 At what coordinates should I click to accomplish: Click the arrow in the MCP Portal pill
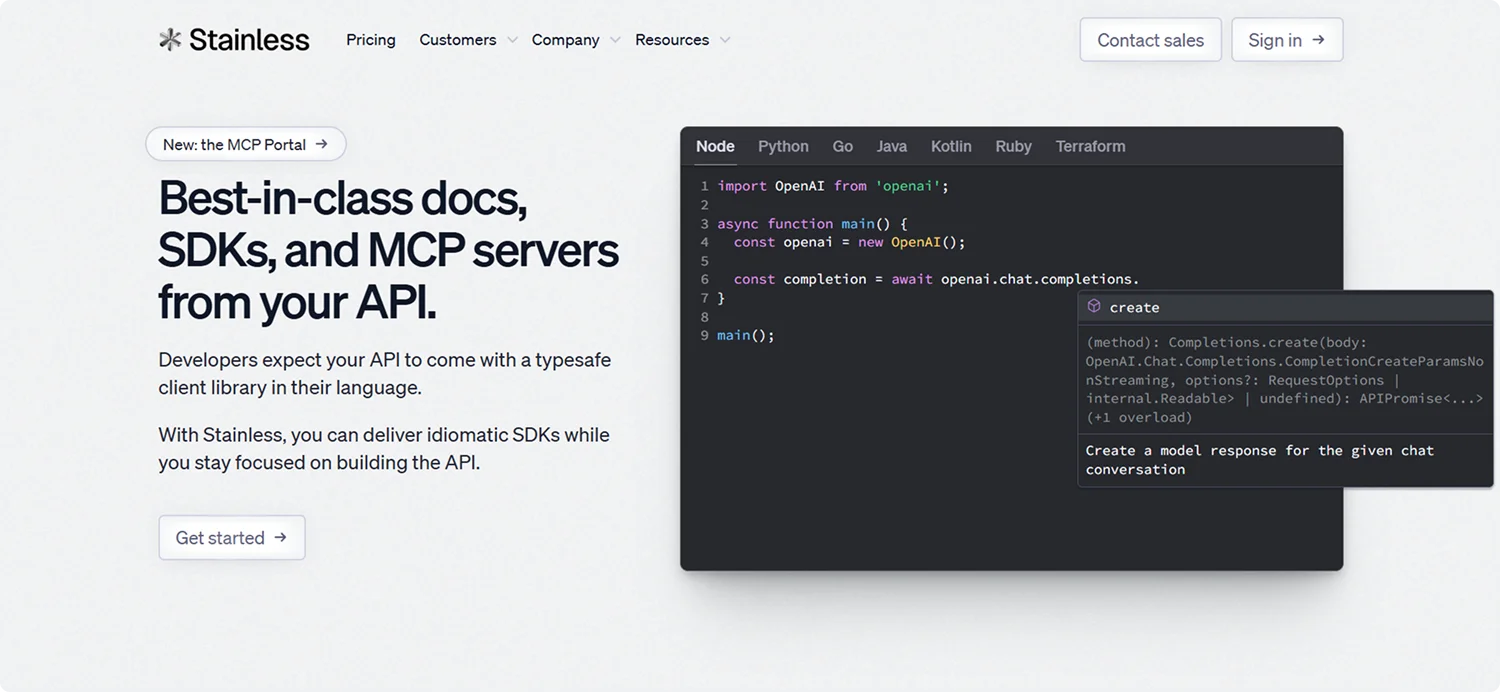tap(321, 144)
